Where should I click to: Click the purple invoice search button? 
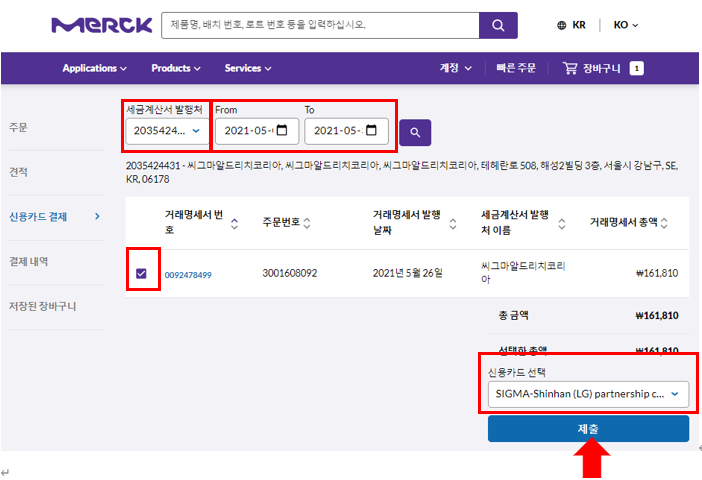415,131
